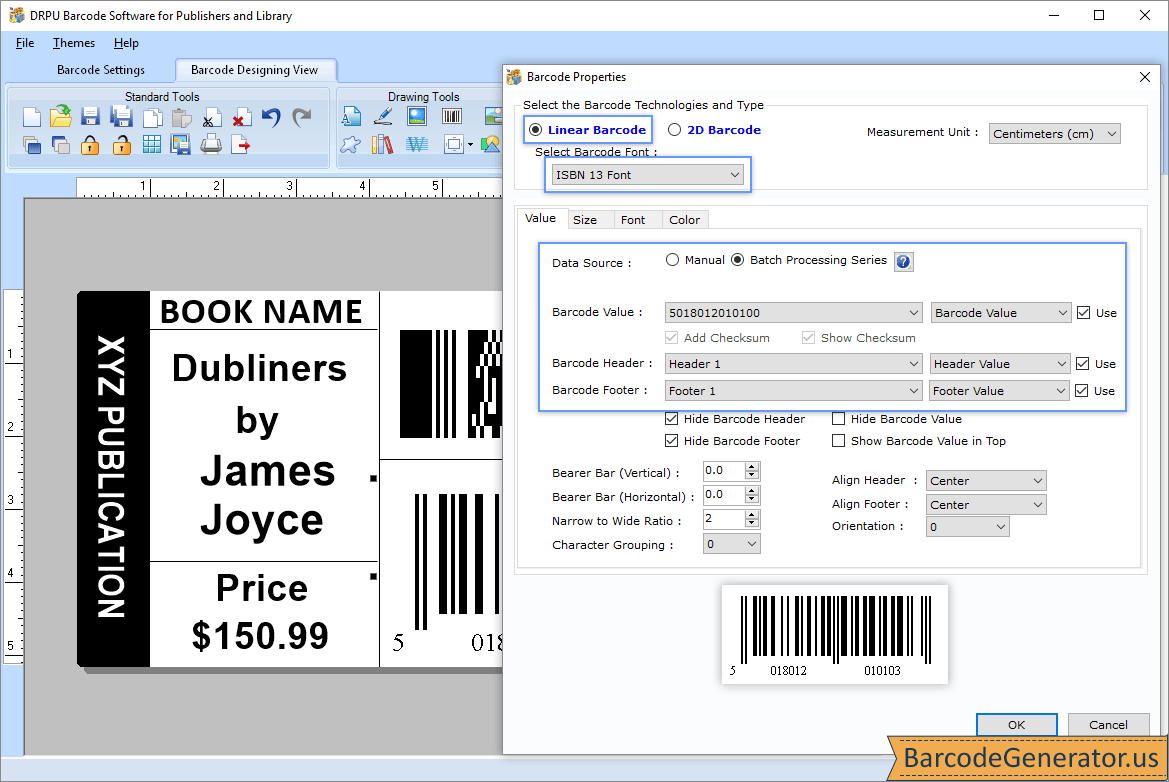This screenshot has width=1169, height=782.
Task: Open the Orientation dropdown
Action: 968,527
